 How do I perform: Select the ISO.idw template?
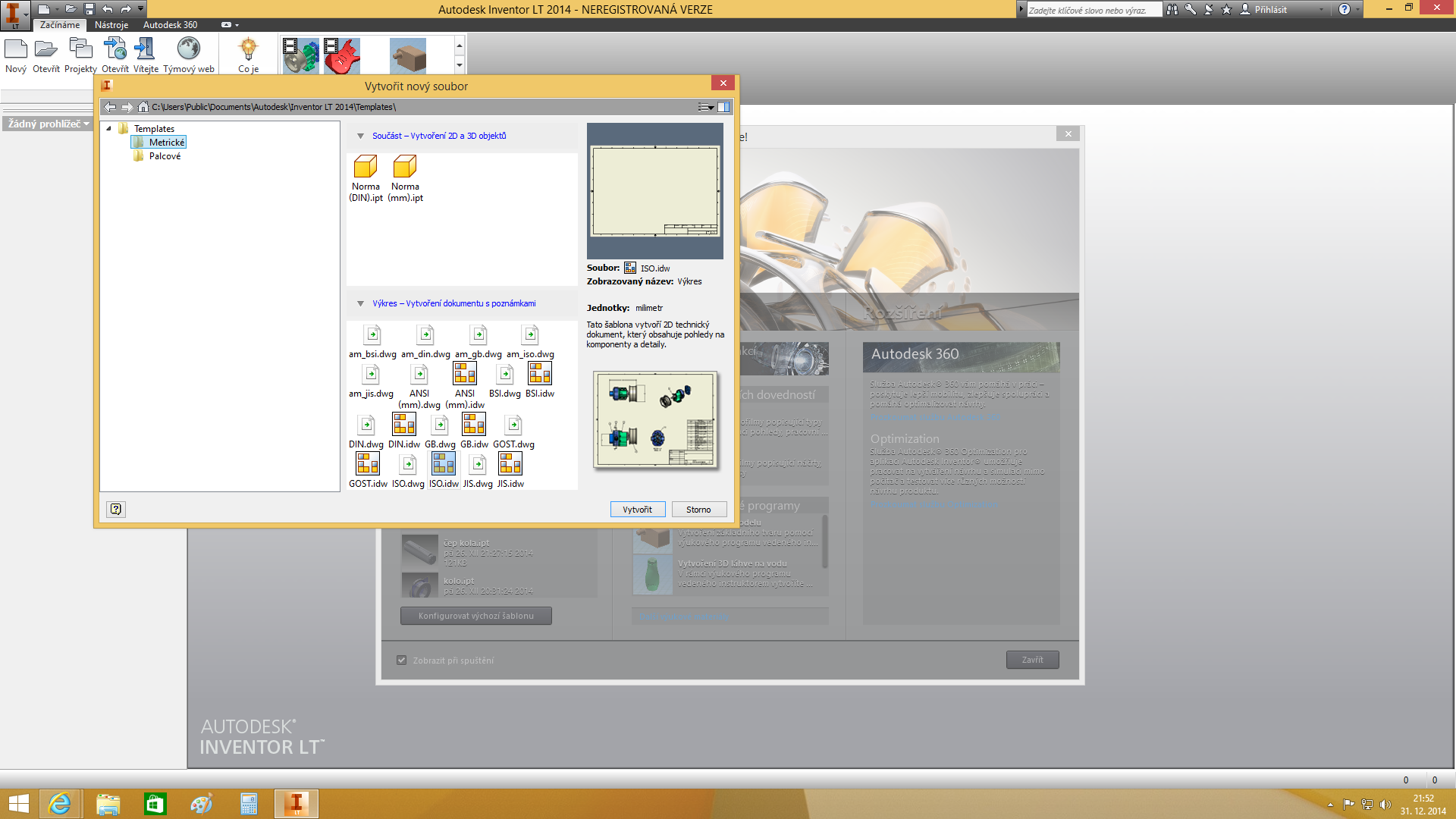[x=444, y=472]
